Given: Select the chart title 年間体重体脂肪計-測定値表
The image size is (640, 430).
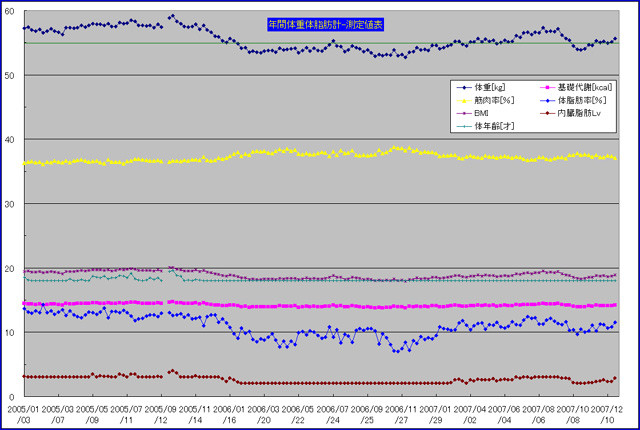Looking at the screenshot, I should 325,24.
